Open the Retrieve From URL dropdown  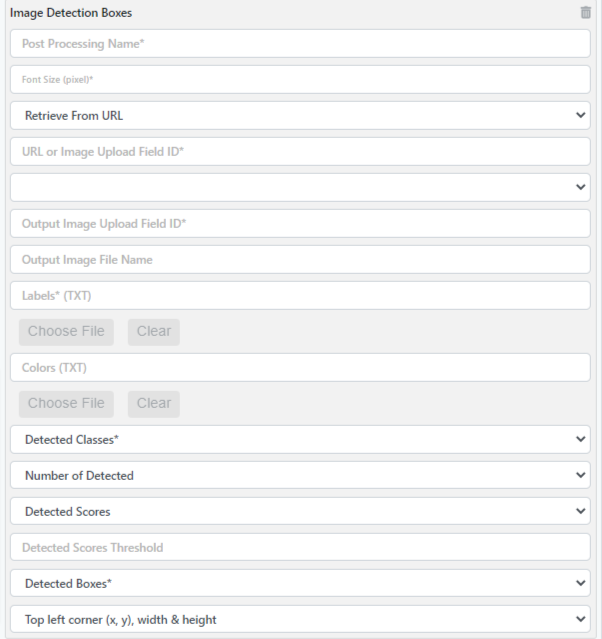pyautogui.click(x=300, y=116)
